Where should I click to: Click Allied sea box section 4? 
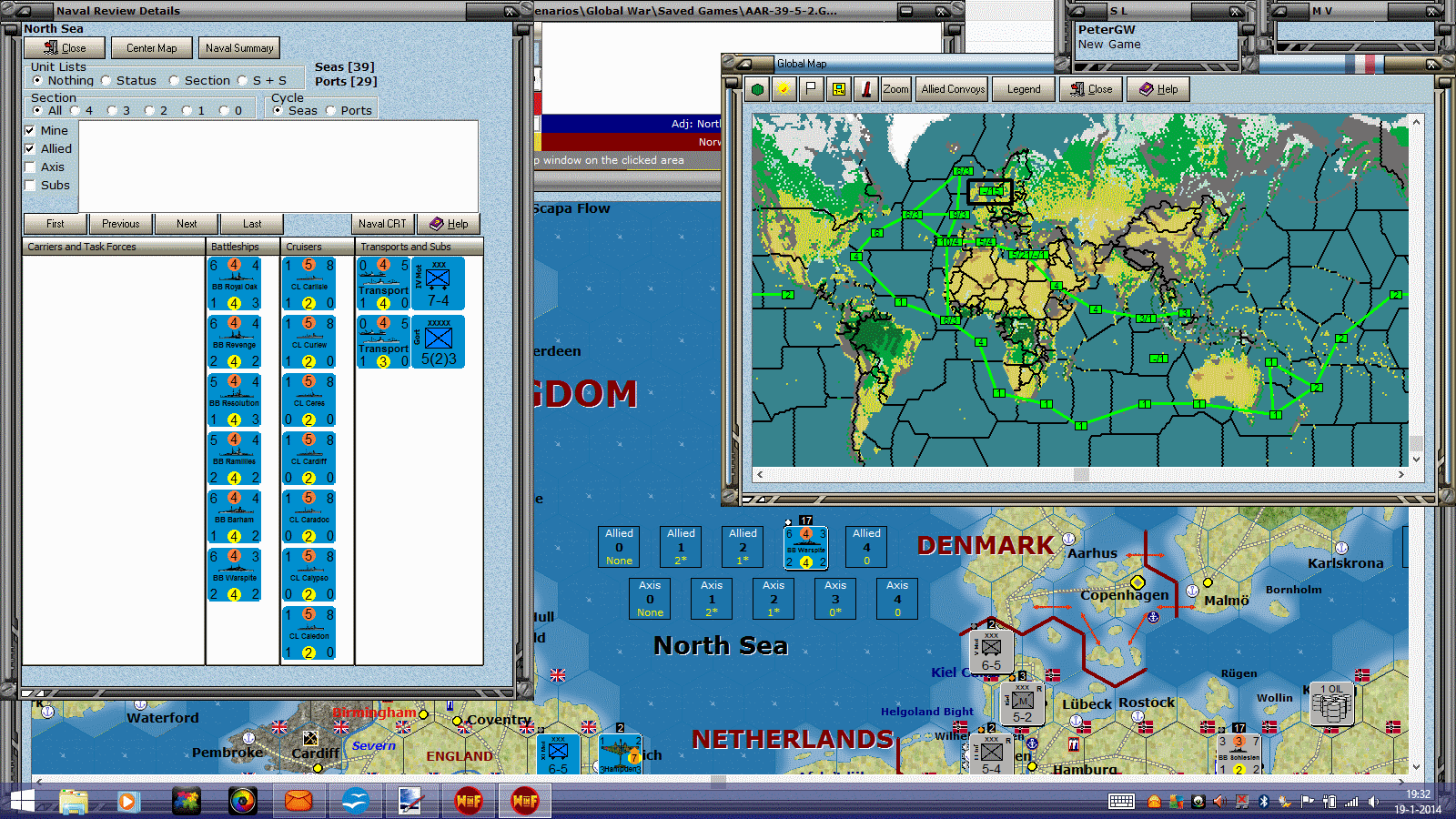866,547
